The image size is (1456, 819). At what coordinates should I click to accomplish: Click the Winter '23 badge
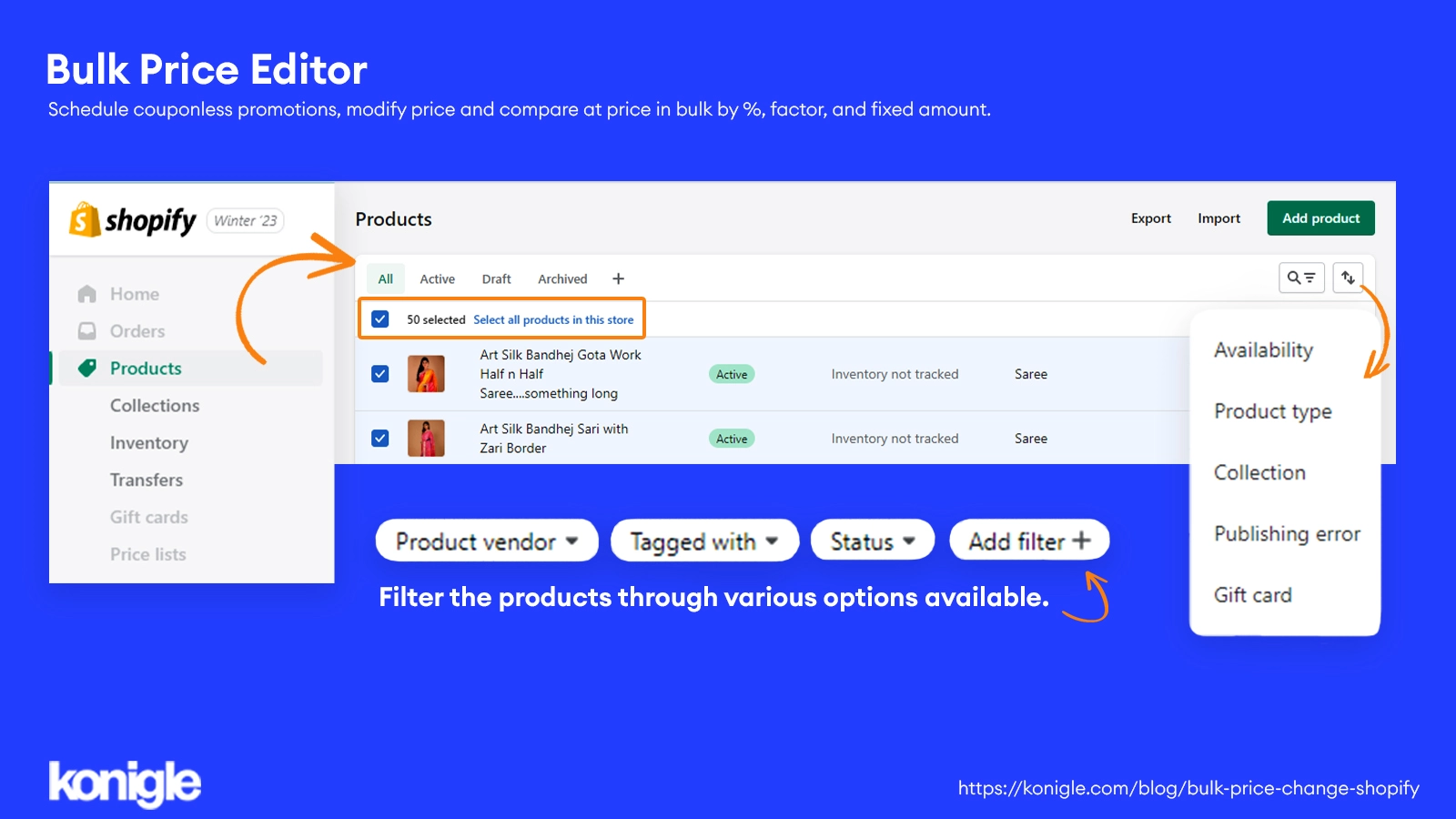coord(246,220)
